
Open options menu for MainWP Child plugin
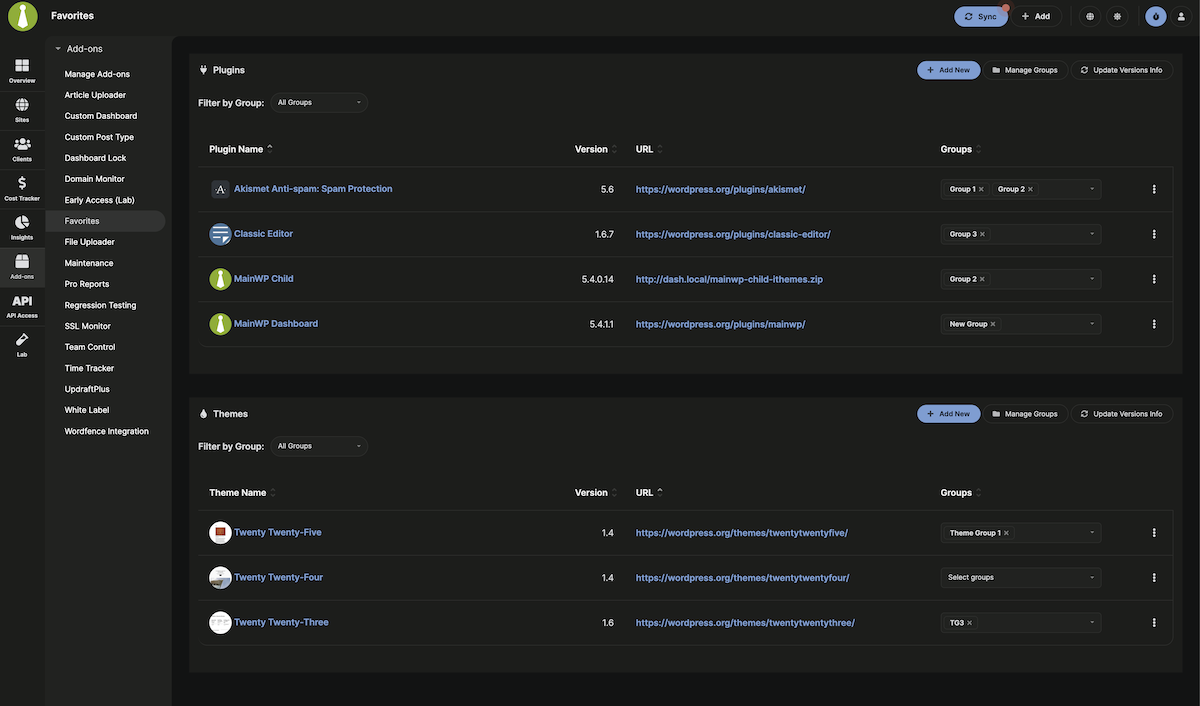point(1152,277)
